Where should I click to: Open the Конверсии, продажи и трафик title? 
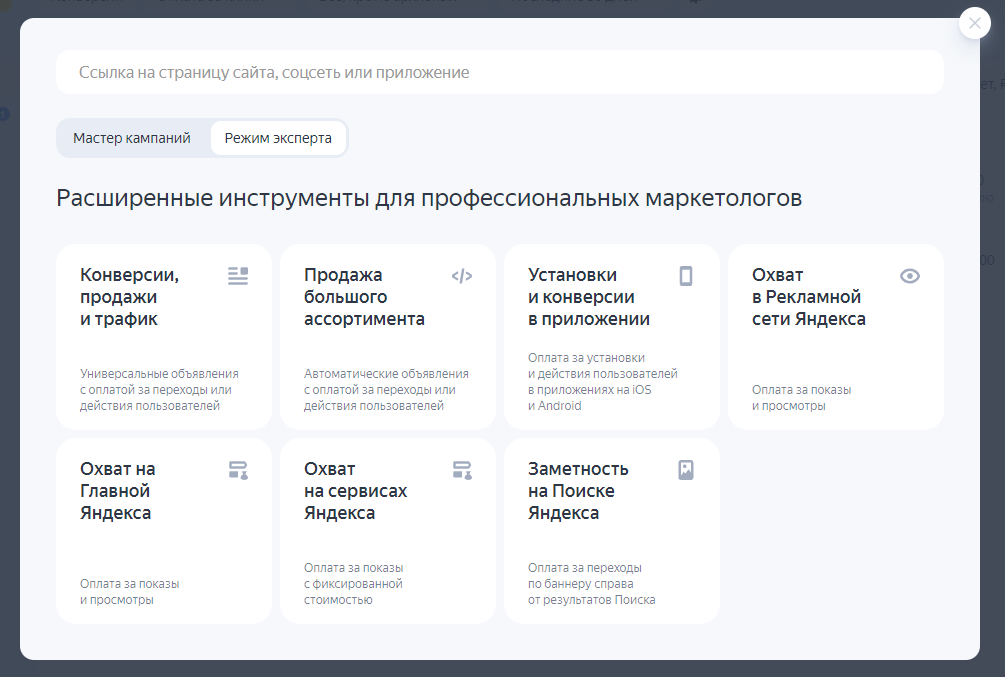(129, 297)
